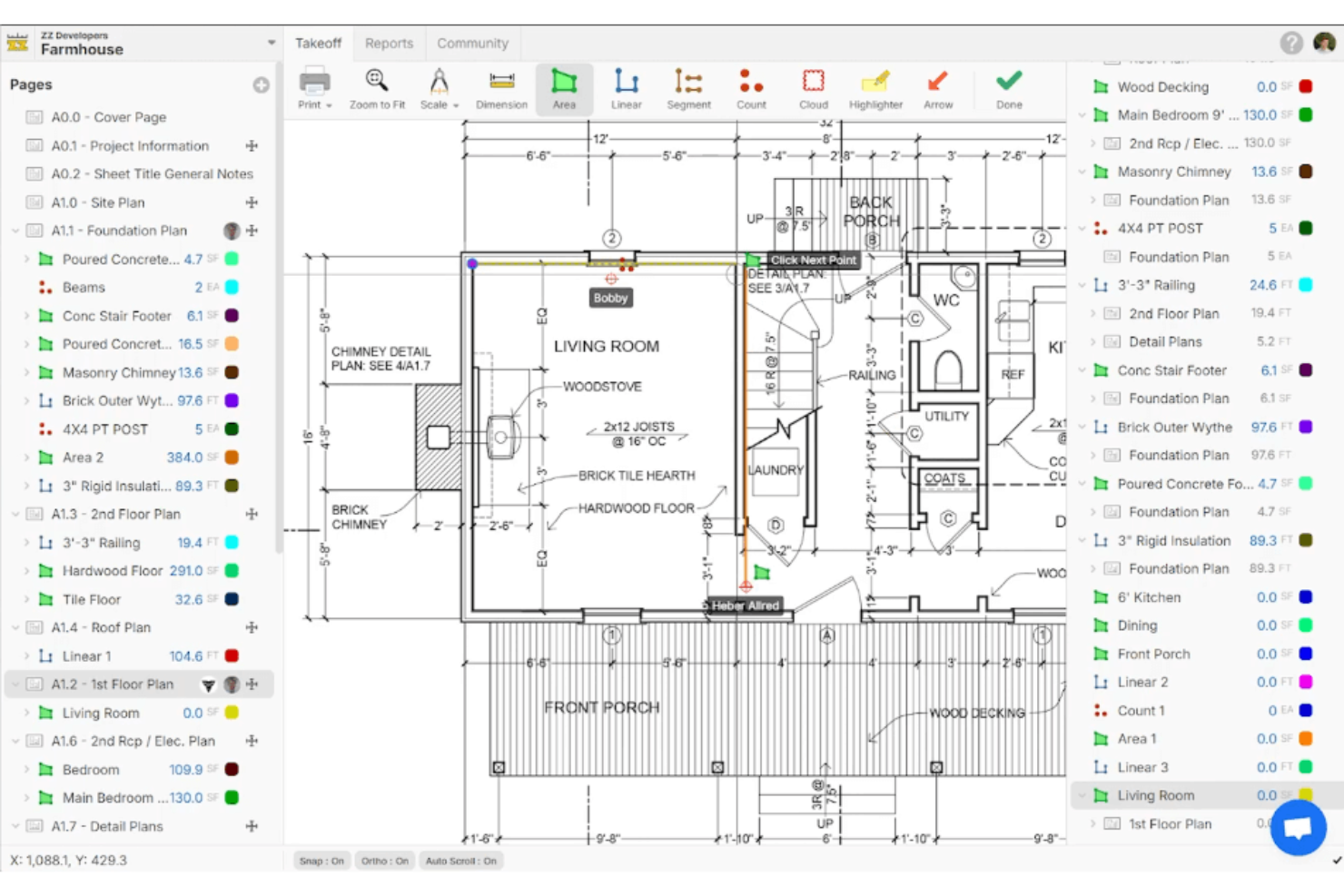1344x896 pixels.
Task: Choose the Dimension tool
Action: pos(501,88)
